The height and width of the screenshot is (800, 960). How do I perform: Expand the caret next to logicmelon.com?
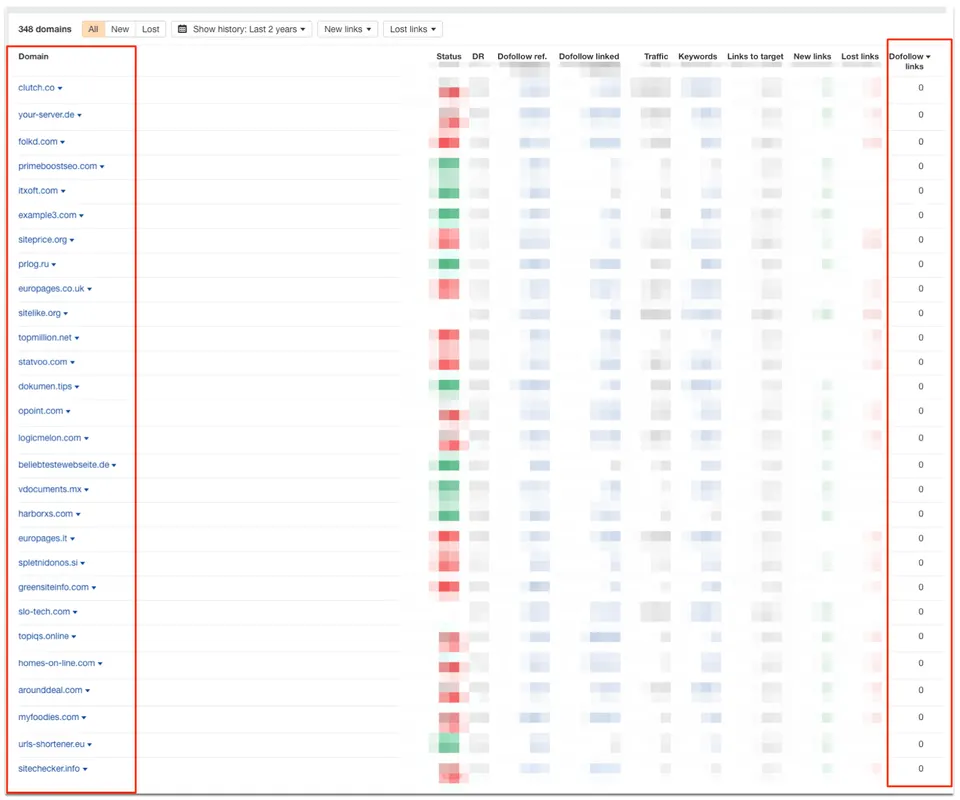point(86,438)
